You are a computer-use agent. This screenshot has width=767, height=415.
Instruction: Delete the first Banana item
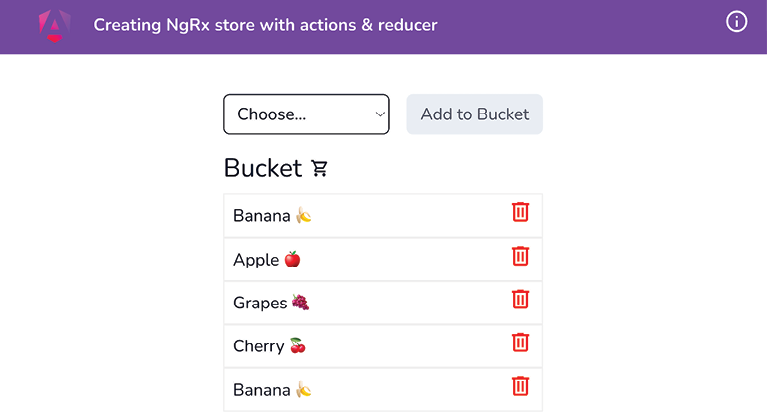[520, 212]
